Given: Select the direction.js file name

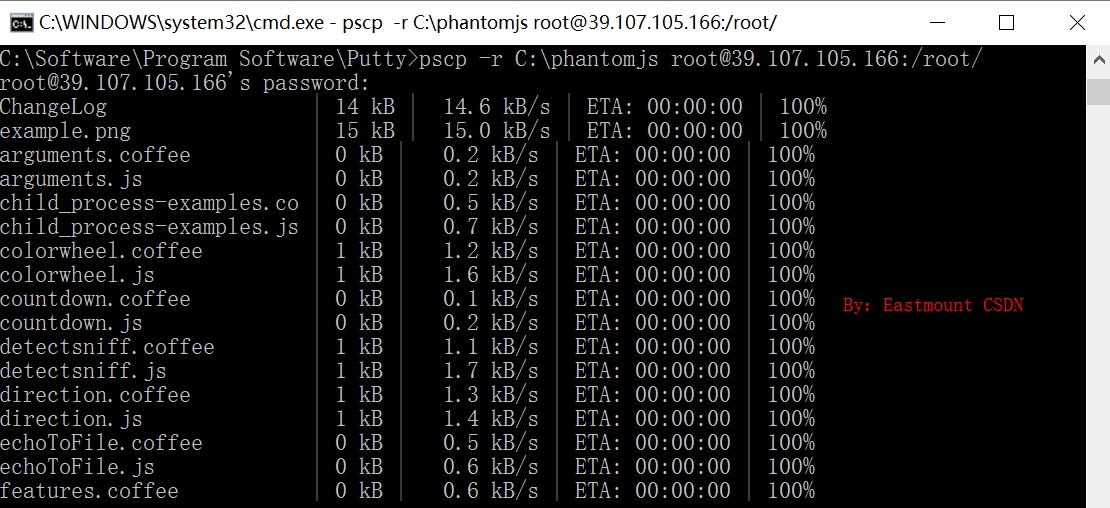Looking at the screenshot, I should pyautogui.click(x=71, y=419).
